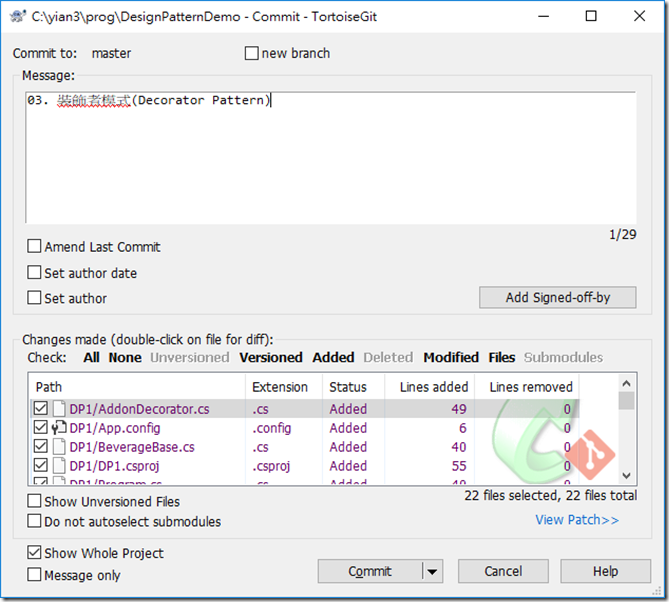Screen dimensions: 669x602
Task: Click Added status of App.config row
Action: 348,428
